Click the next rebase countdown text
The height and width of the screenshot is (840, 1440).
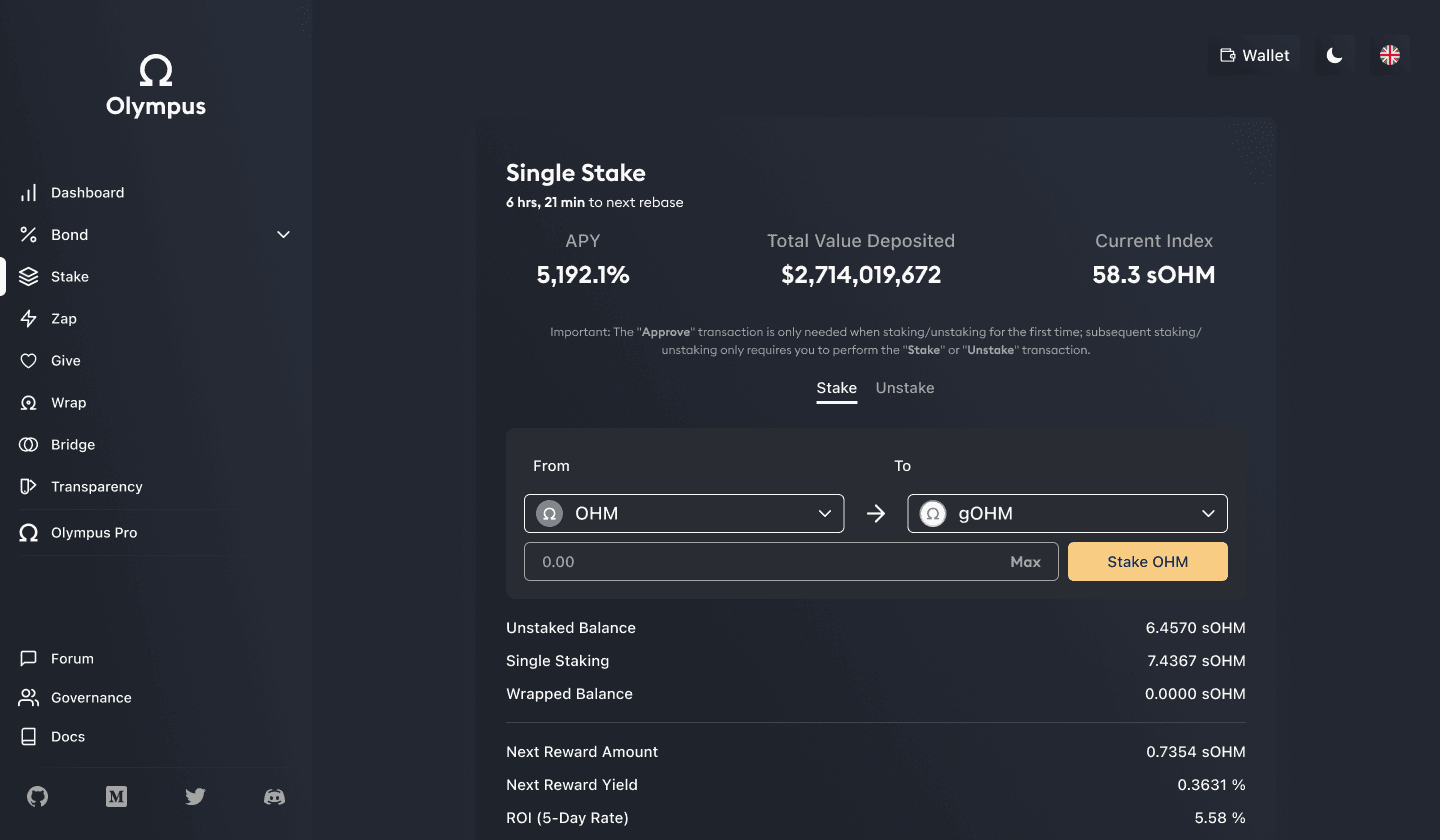tap(595, 202)
